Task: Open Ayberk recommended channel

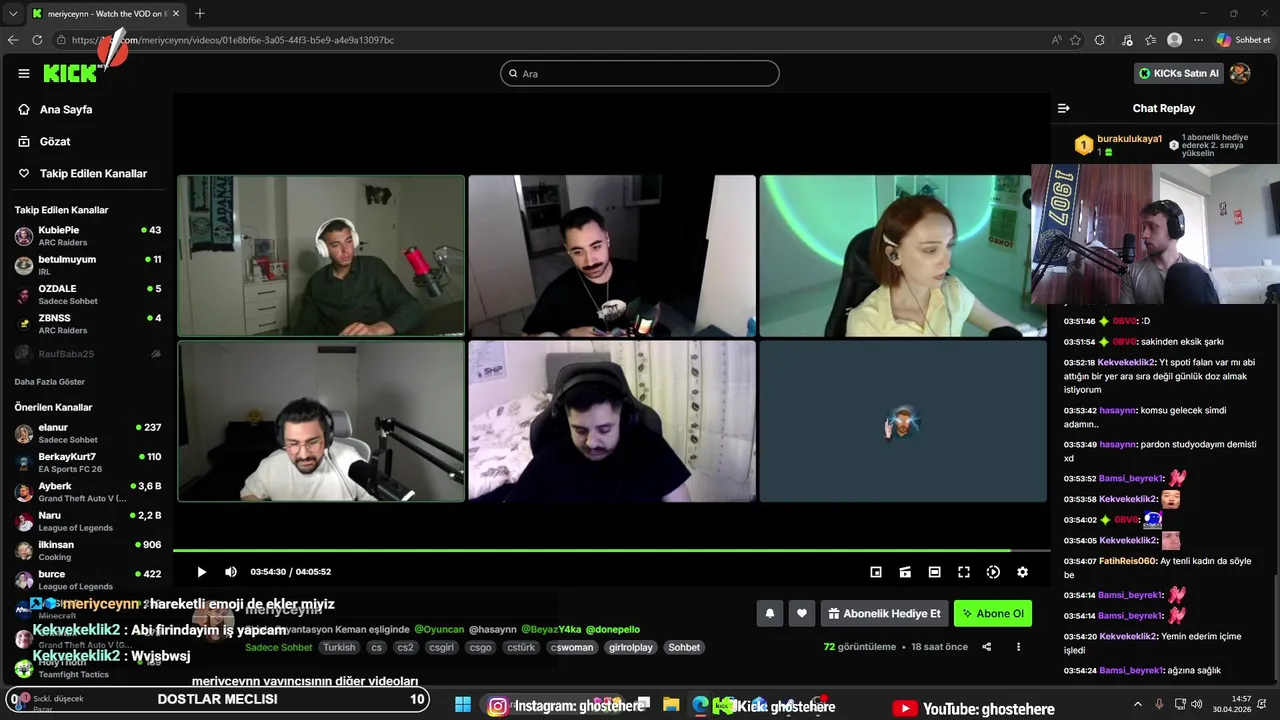Action: coord(87,492)
